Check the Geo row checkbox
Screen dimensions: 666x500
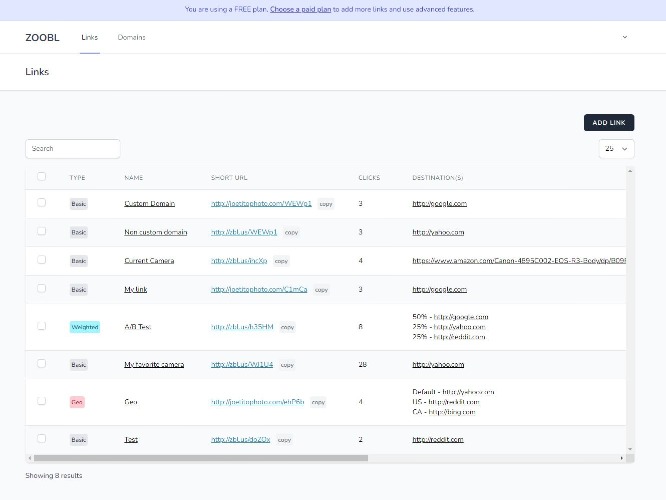point(41,401)
